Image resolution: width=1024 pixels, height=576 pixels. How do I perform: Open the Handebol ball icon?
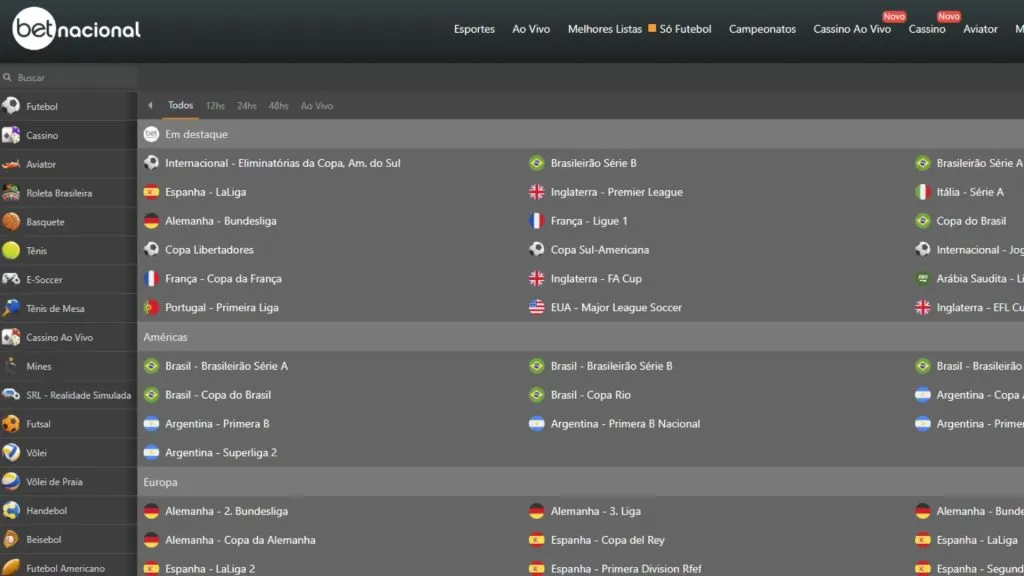tap(11, 510)
